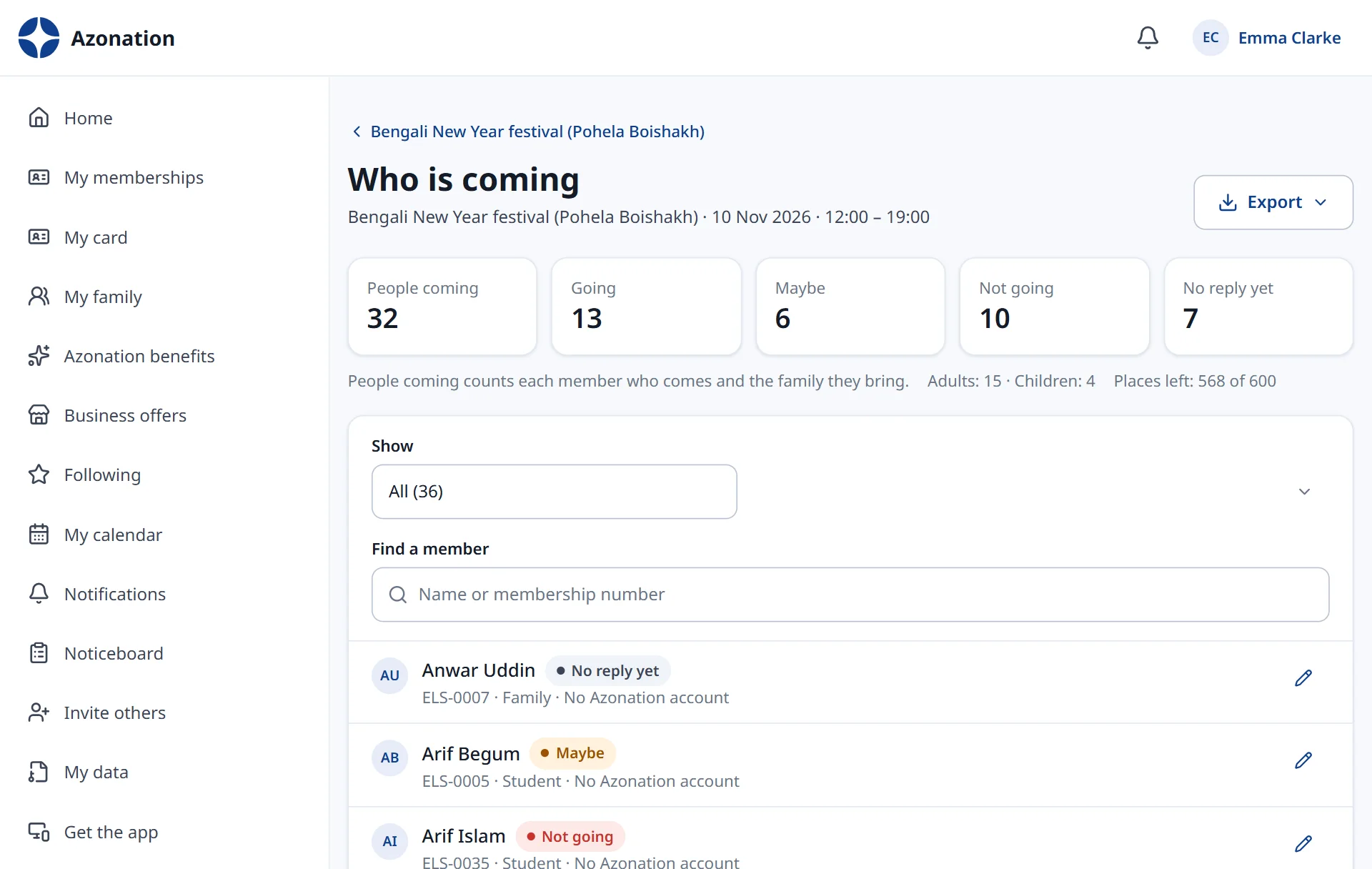Go back to Bengali New Year festival link
The width and height of the screenshot is (1372, 869).
[x=537, y=131]
